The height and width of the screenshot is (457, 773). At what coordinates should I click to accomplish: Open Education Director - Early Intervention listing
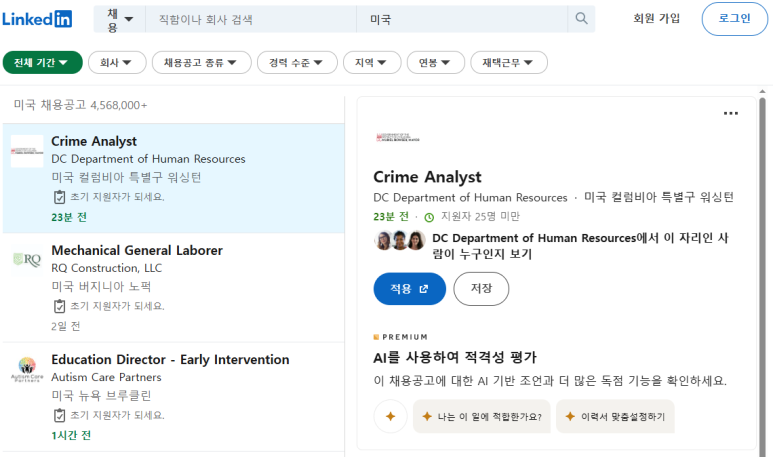[x=170, y=360]
